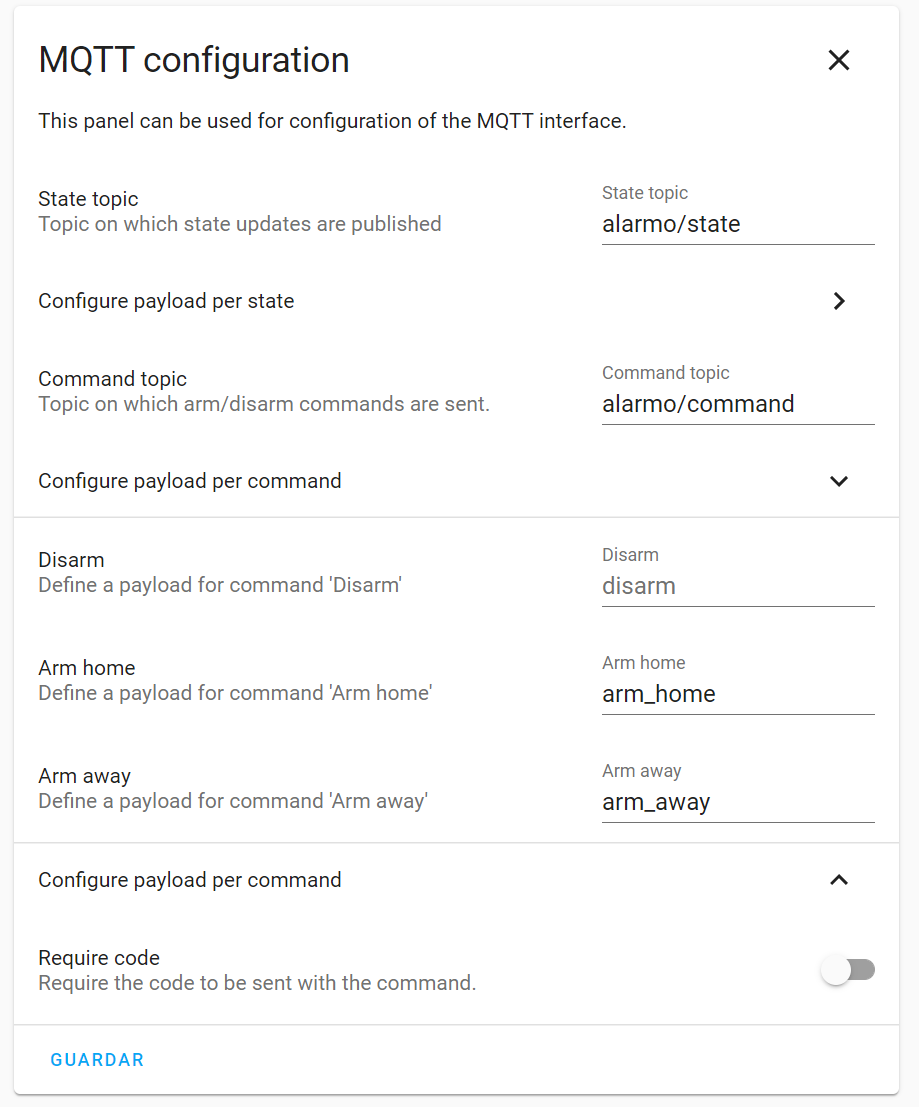Select the Disarm payload field

click(x=738, y=586)
